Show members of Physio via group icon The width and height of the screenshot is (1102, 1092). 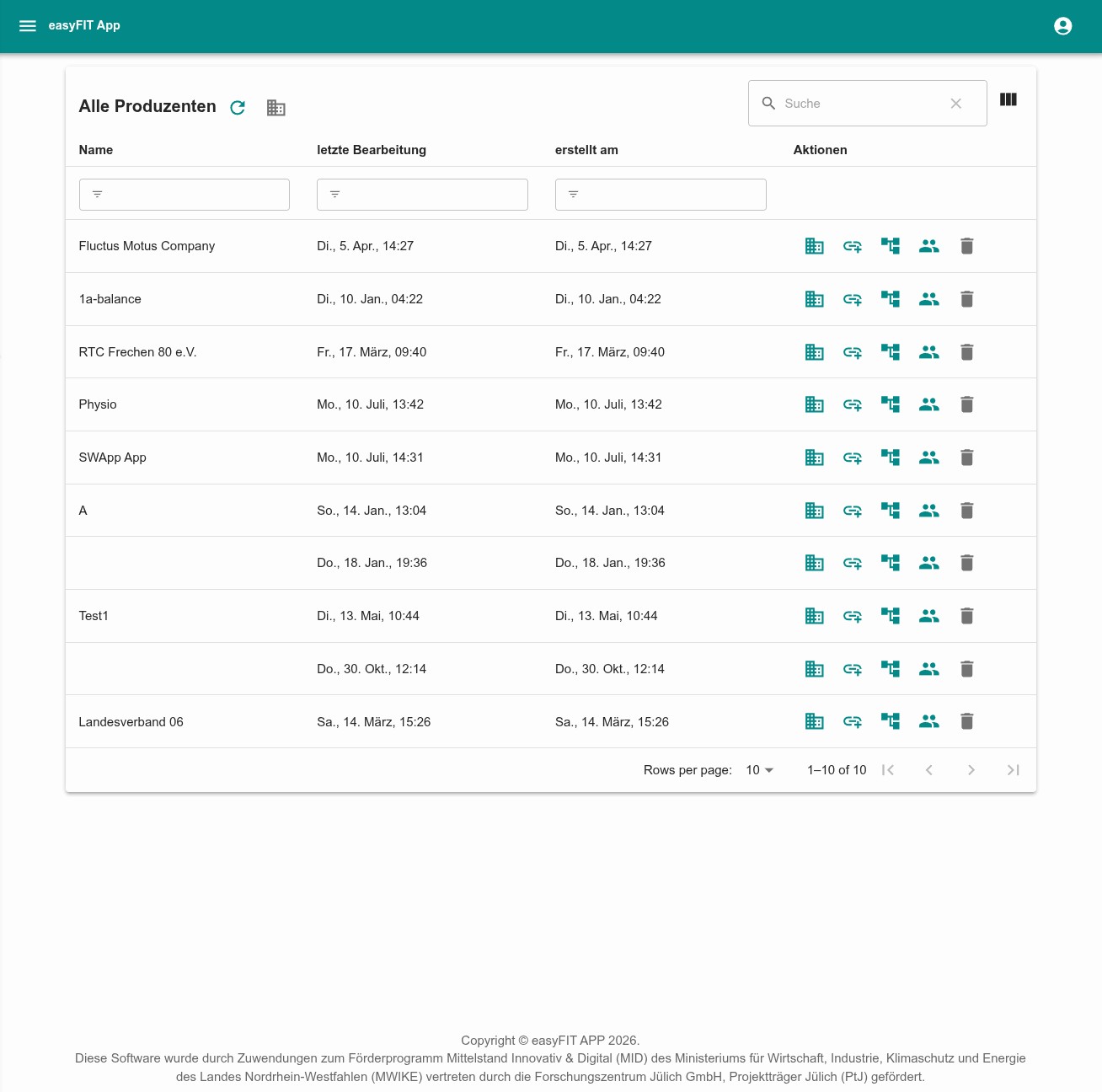point(928,404)
